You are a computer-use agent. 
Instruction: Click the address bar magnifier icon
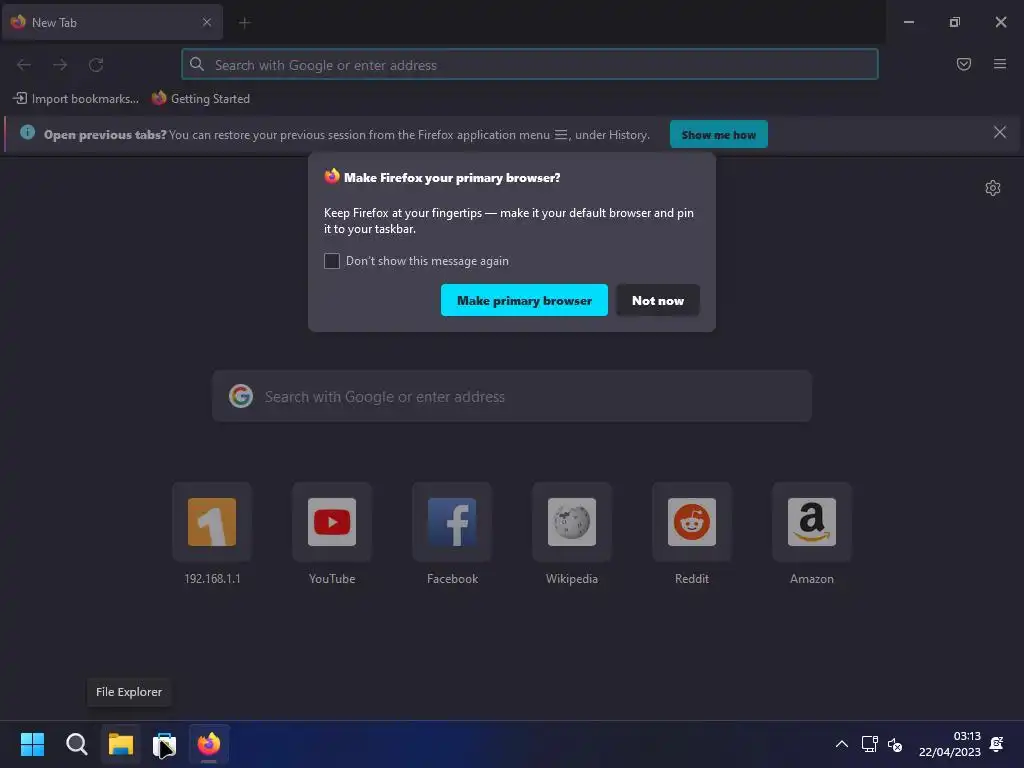coord(197,64)
